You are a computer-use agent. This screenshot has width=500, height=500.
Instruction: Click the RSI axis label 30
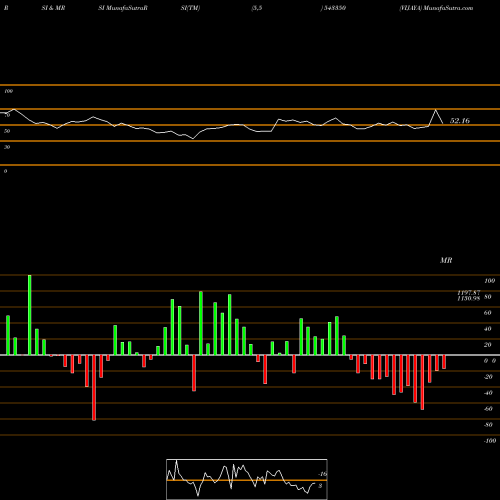(7, 147)
